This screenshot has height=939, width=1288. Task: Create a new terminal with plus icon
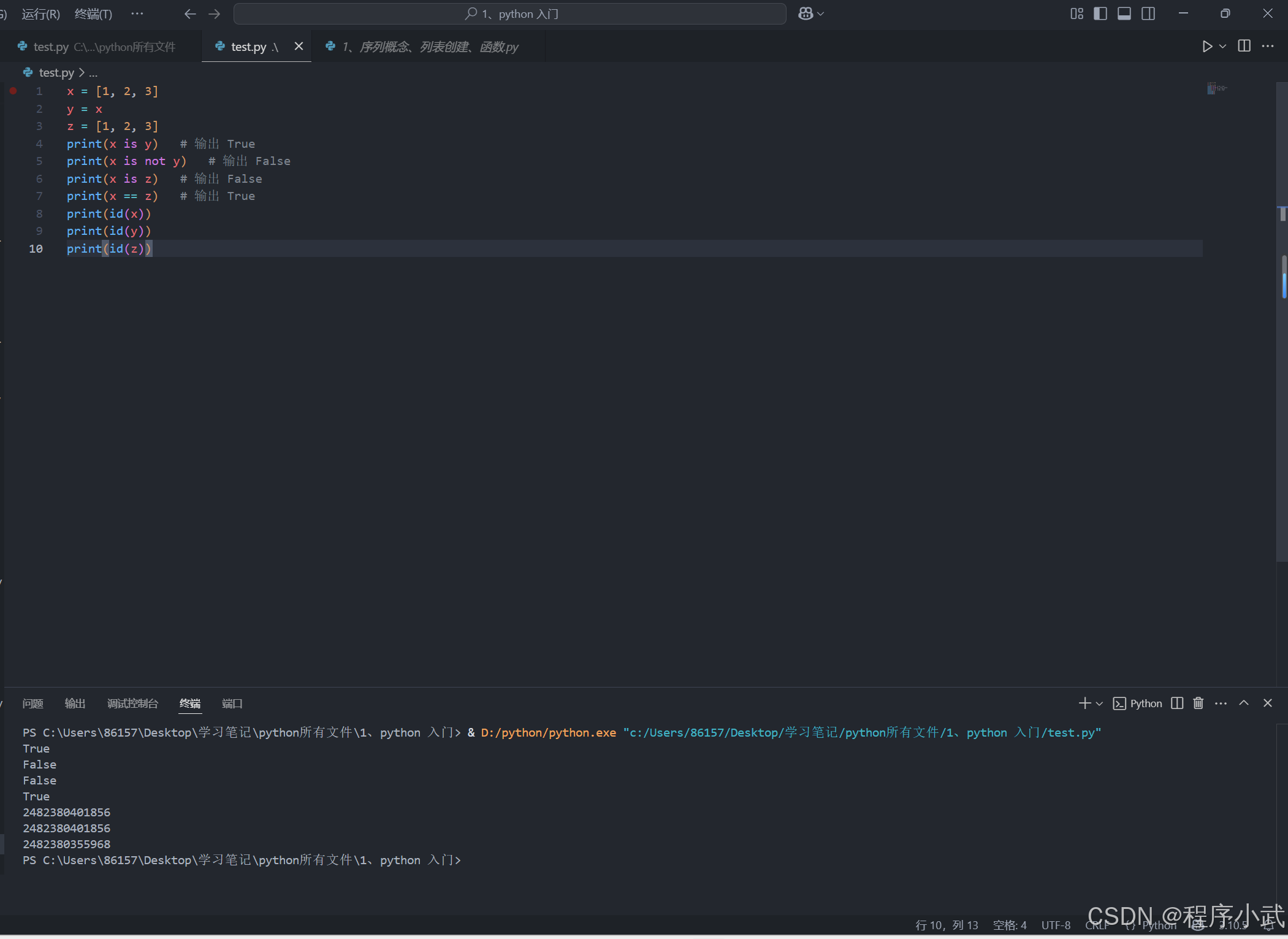[x=1084, y=703]
